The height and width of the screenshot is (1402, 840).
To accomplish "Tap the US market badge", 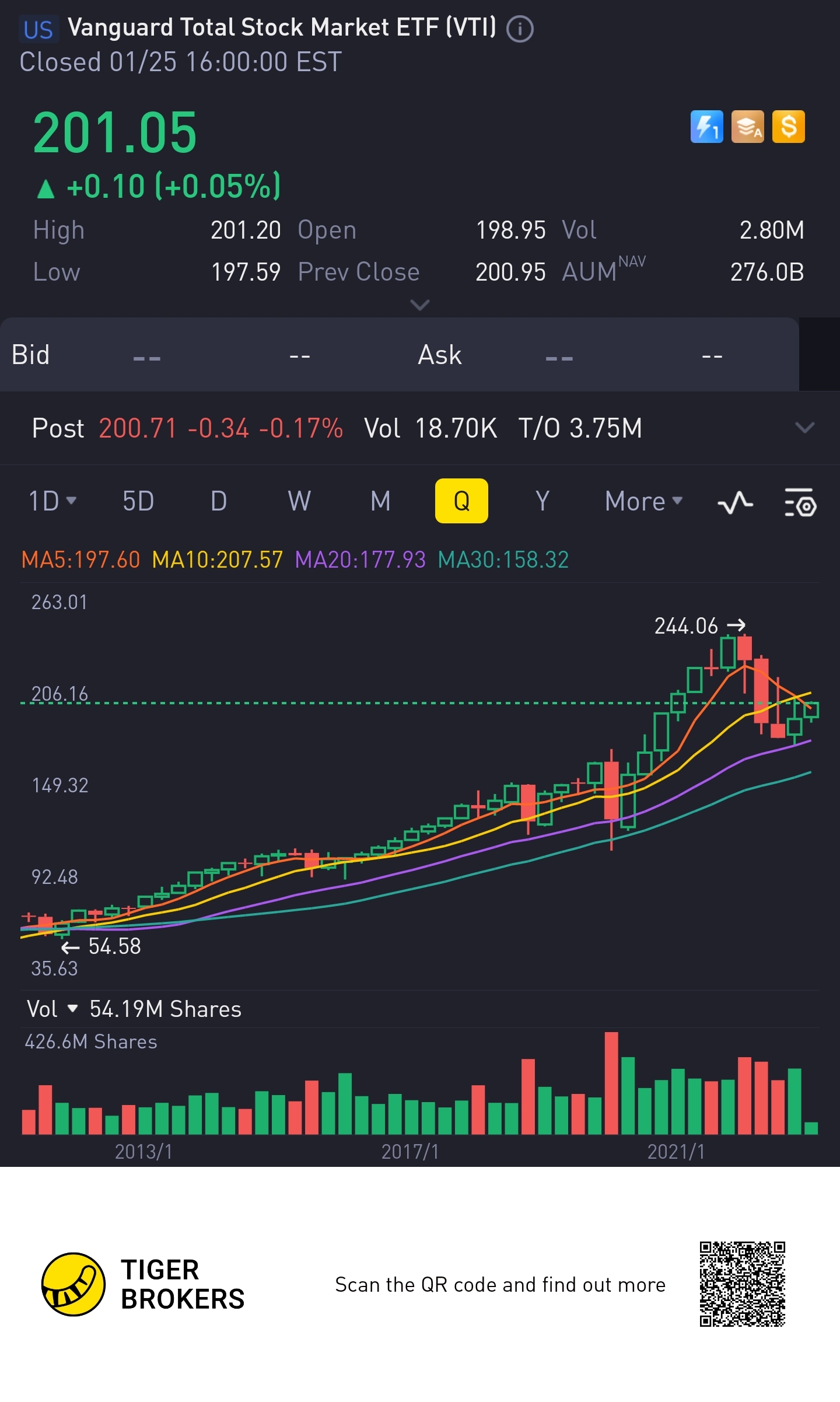I will coord(38,30).
